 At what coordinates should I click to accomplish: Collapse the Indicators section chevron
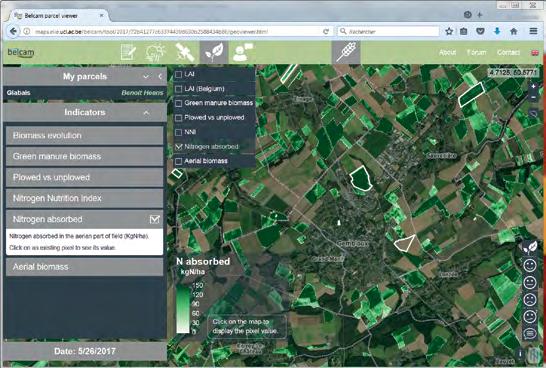147,112
